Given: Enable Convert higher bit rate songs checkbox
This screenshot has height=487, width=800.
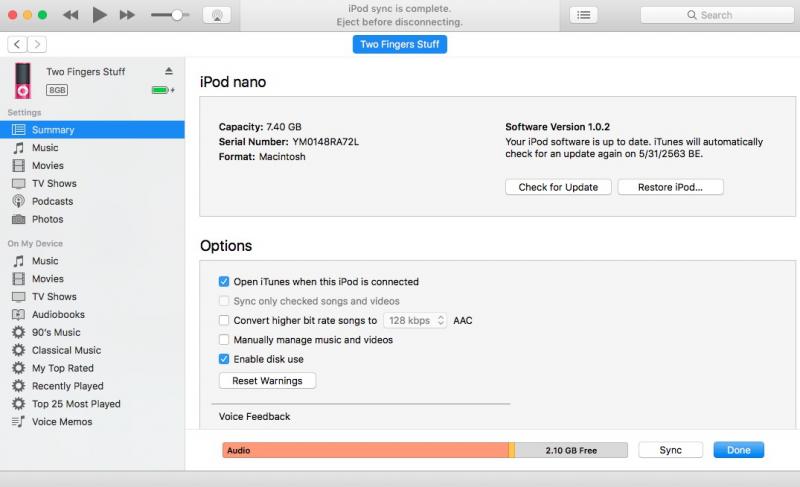Looking at the screenshot, I should click(224, 320).
